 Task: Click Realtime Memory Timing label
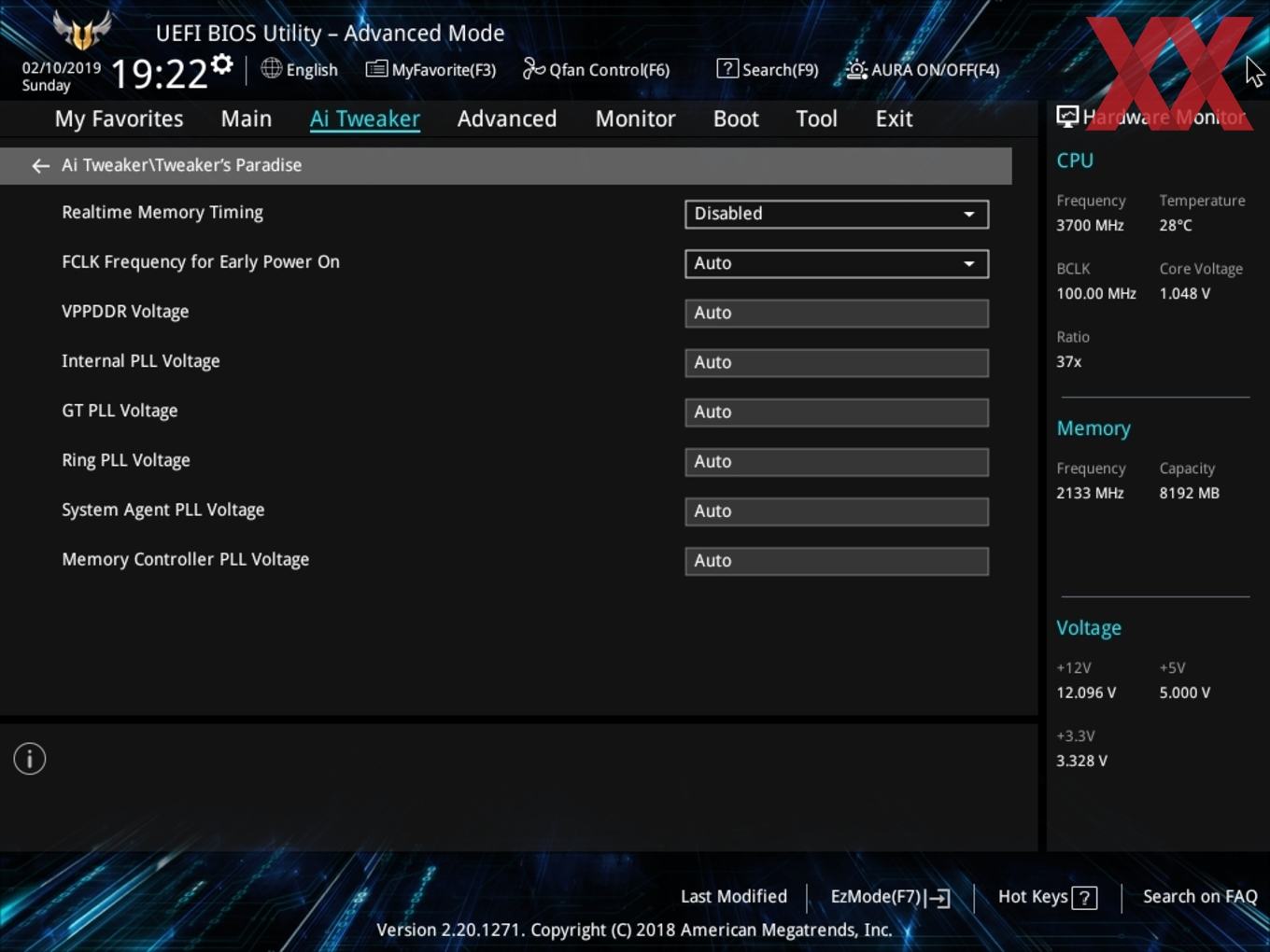coord(162,213)
